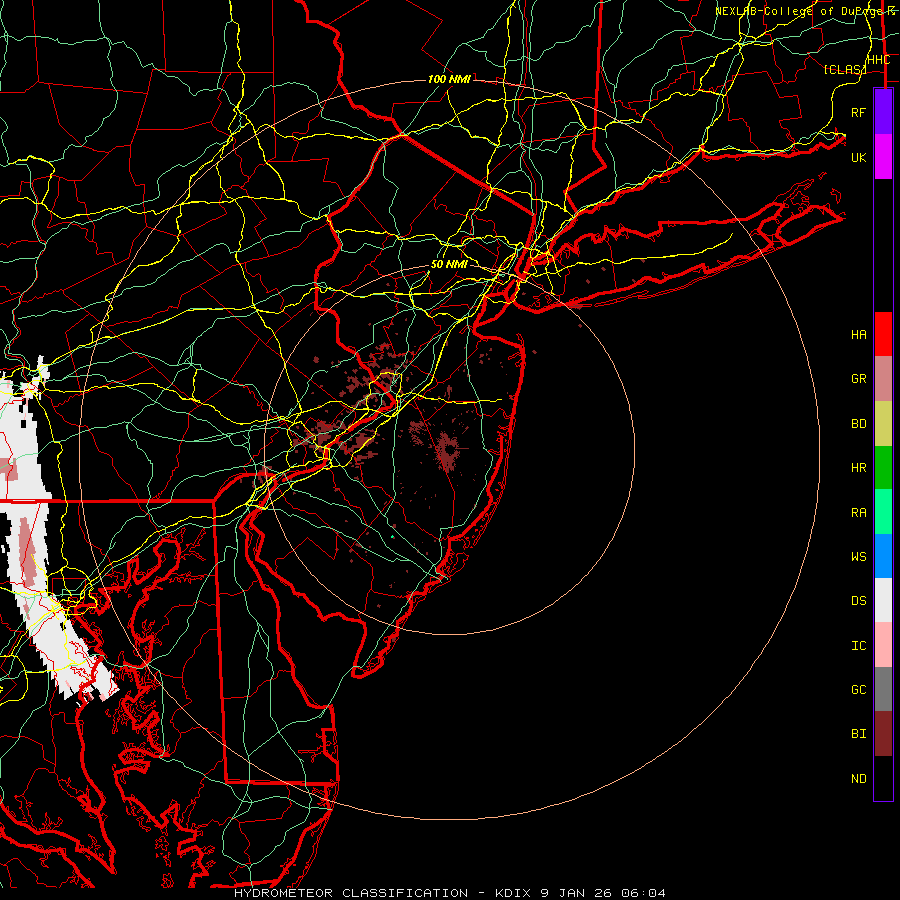
Task: Click the HR green legend swatch
Action: click(x=883, y=467)
